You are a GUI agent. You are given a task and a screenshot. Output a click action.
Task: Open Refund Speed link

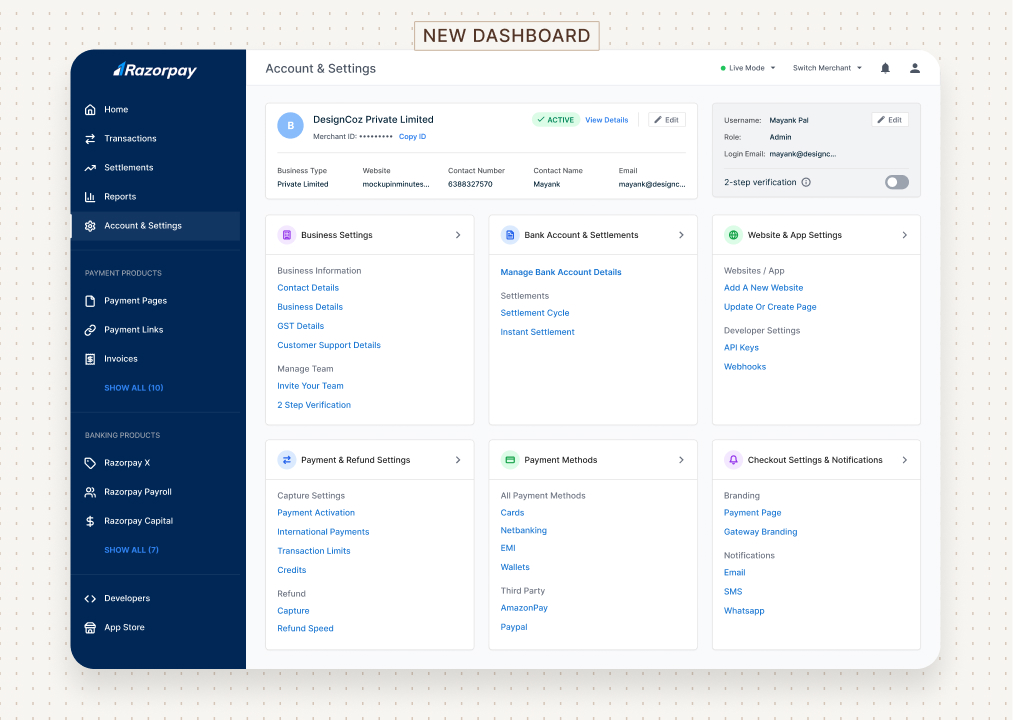[x=305, y=628]
